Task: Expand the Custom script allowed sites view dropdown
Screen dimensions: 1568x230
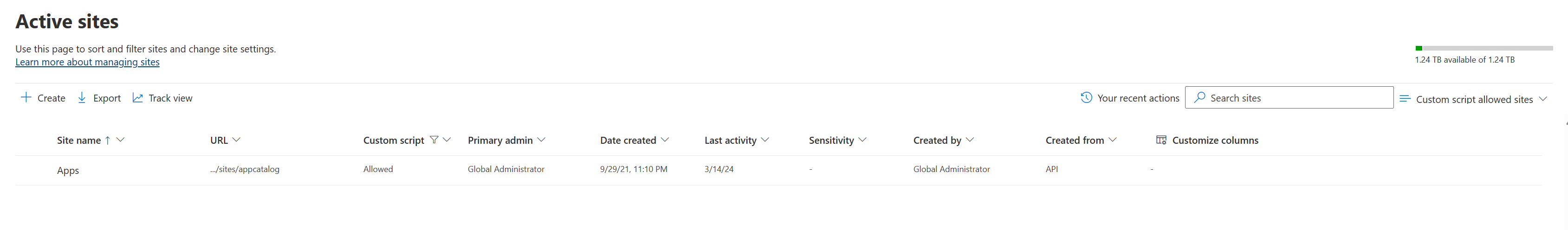Action: (x=1542, y=99)
